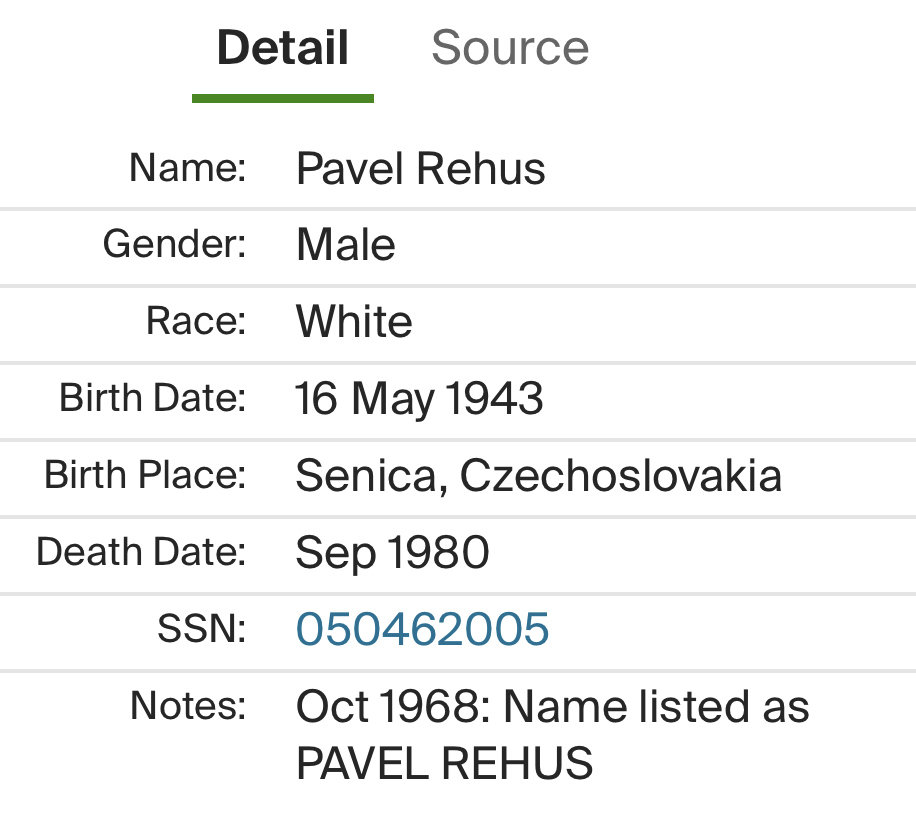Select the Race value White

354,322
